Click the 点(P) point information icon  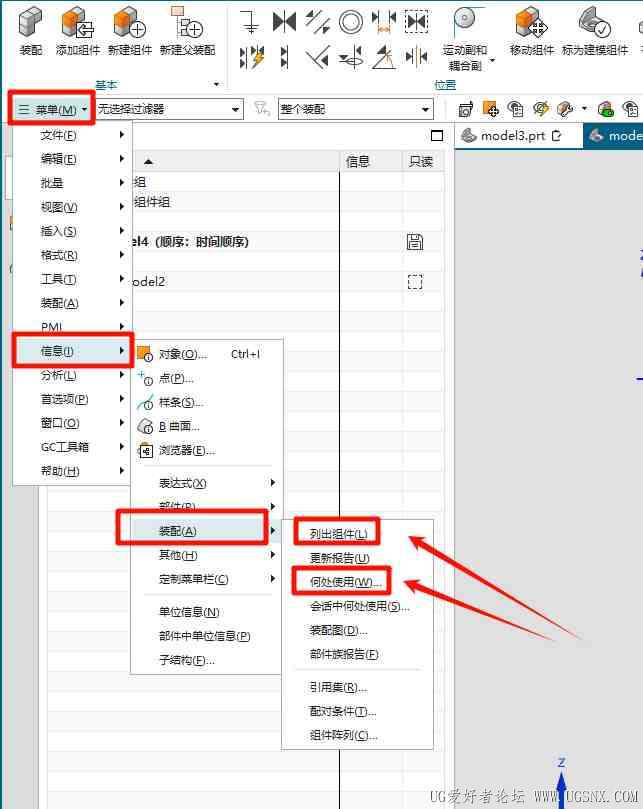pyautogui.click(x=144, y=378)
